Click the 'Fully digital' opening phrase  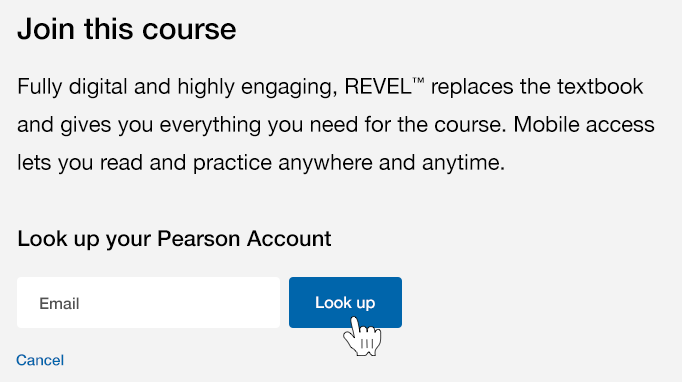click(73, 87)
